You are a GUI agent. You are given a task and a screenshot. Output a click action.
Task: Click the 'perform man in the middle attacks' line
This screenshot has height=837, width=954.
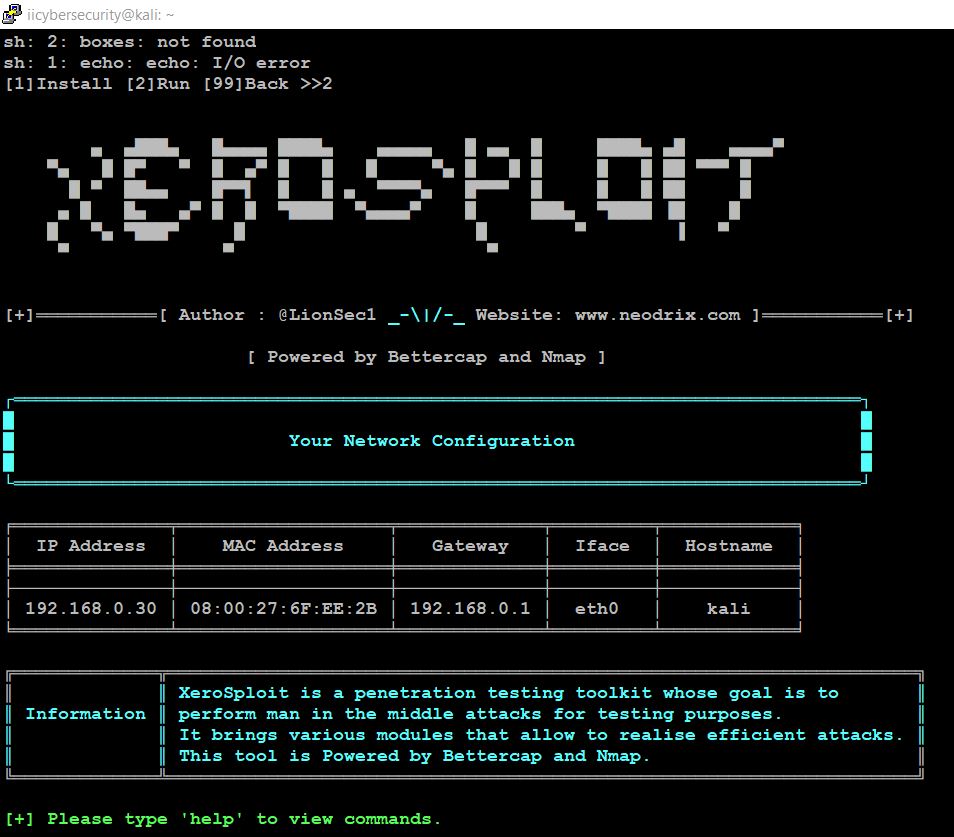point(480,714)
